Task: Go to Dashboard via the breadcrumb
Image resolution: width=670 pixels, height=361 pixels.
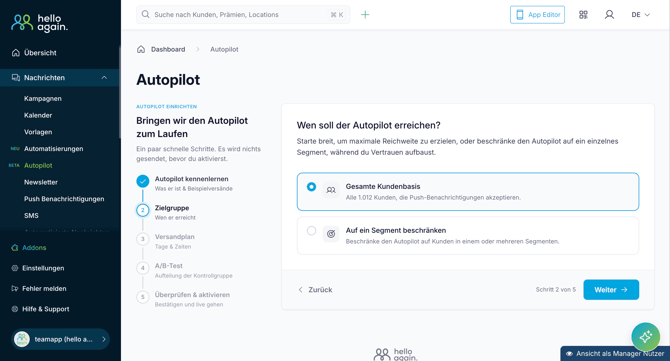Action: pos(168,50)
